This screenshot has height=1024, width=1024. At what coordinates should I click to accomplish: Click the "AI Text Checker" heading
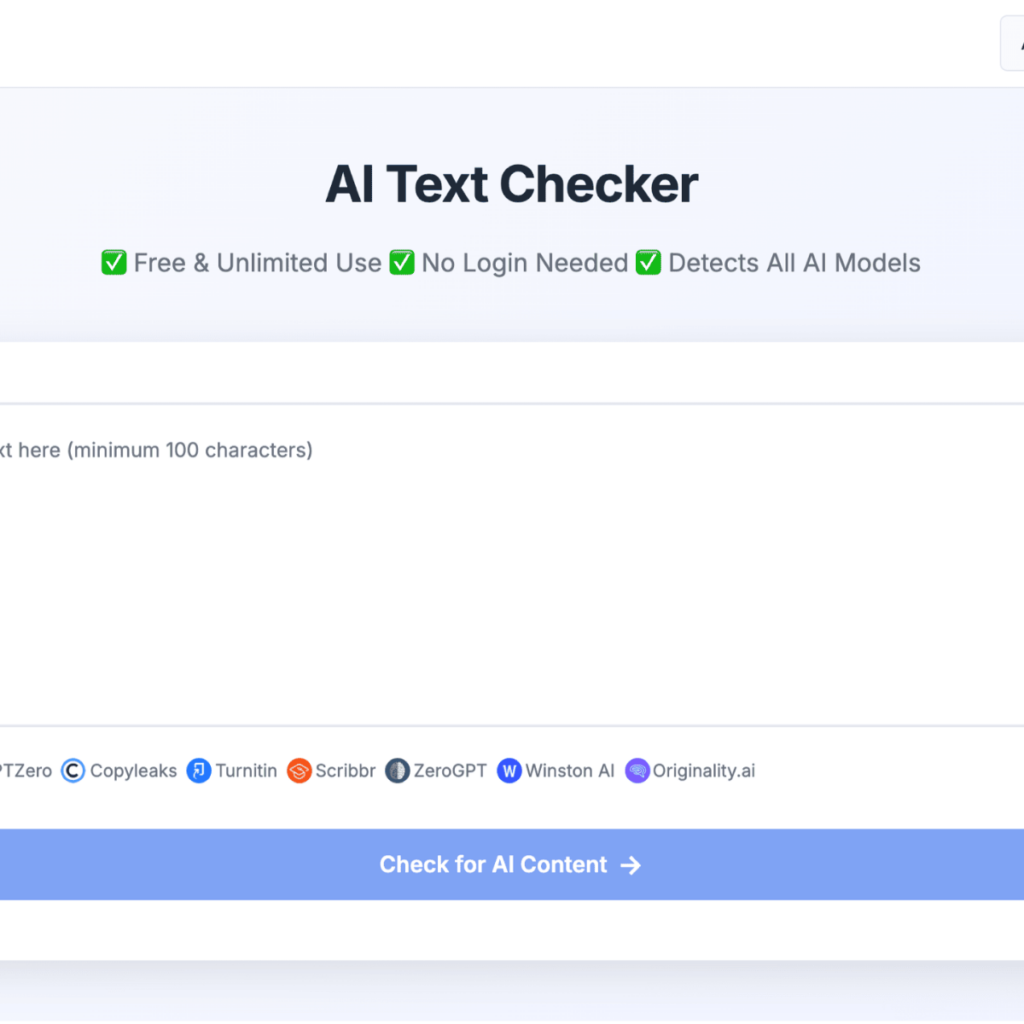point(512,185)
